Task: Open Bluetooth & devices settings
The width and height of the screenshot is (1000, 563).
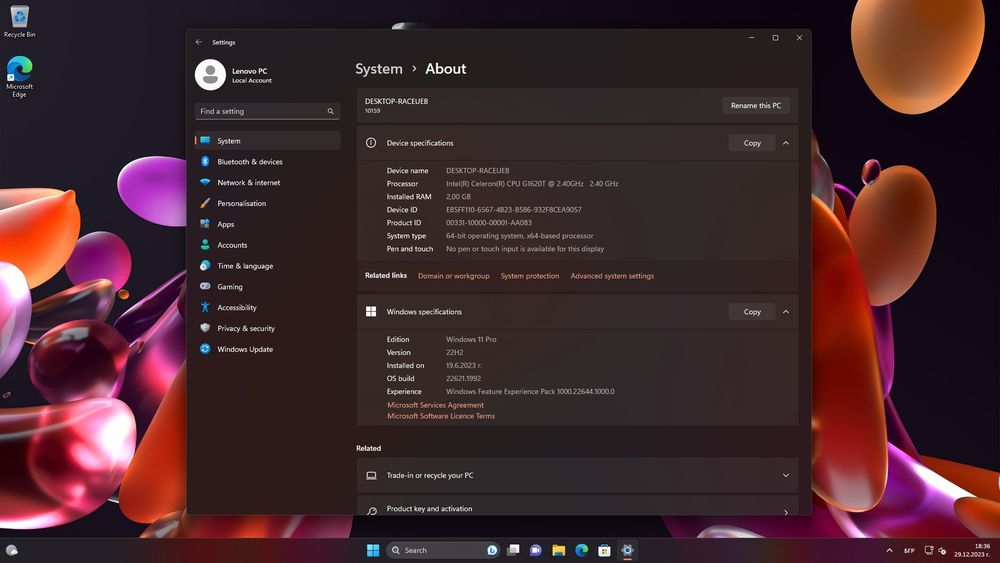Action: [x=267, y=161]
